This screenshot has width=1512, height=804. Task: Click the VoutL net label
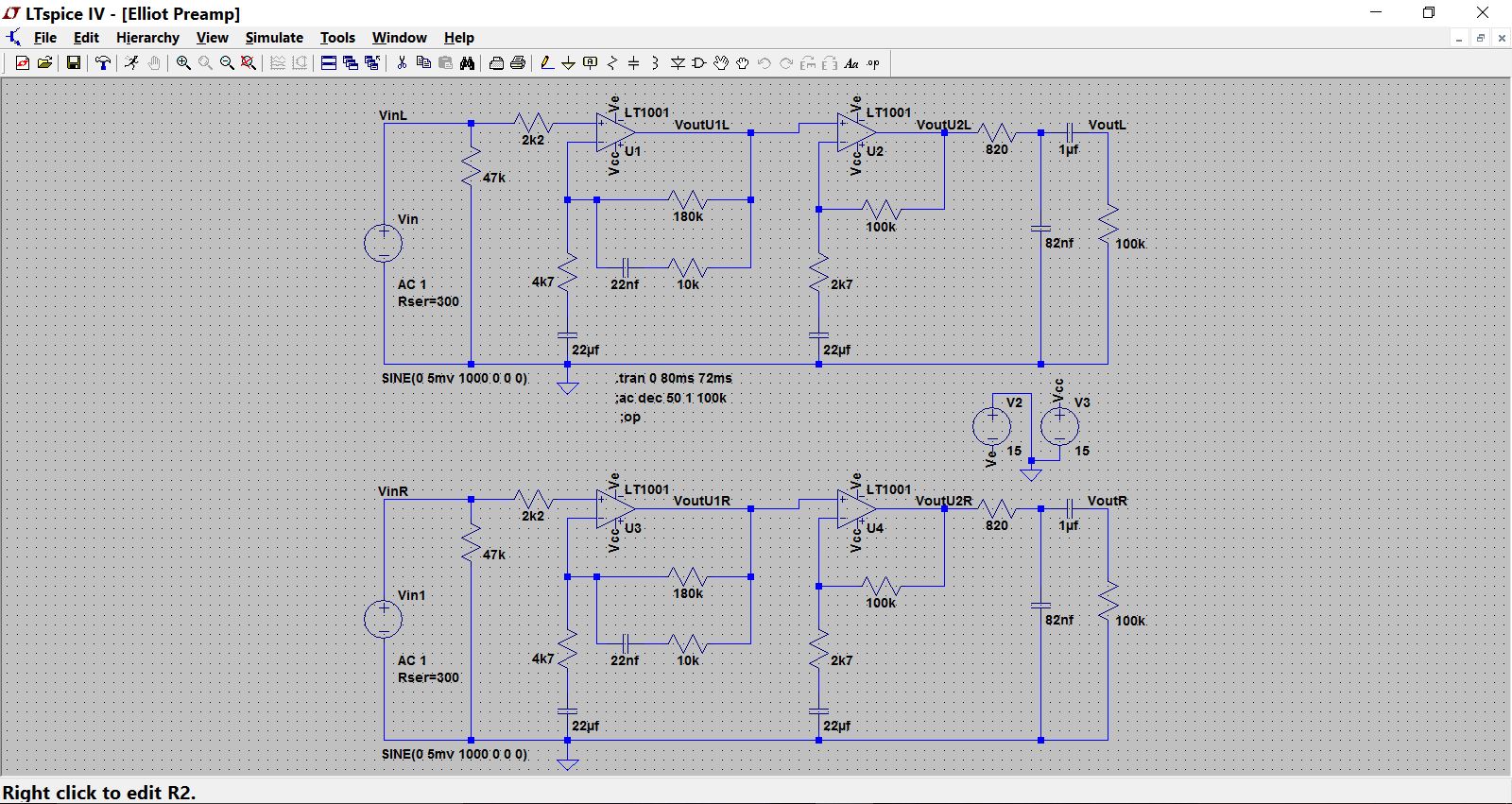(1107, 125)
